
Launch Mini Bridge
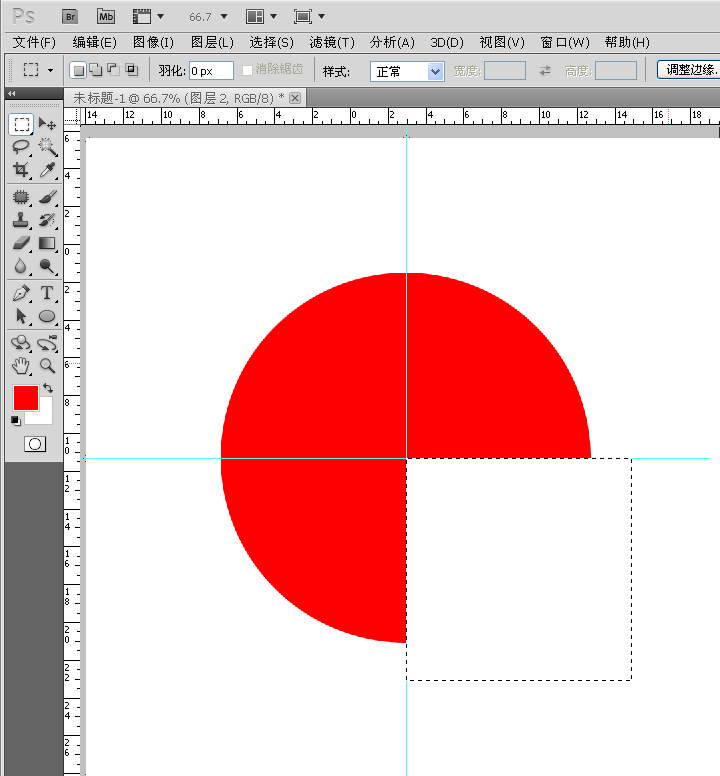tap(106, 17)
